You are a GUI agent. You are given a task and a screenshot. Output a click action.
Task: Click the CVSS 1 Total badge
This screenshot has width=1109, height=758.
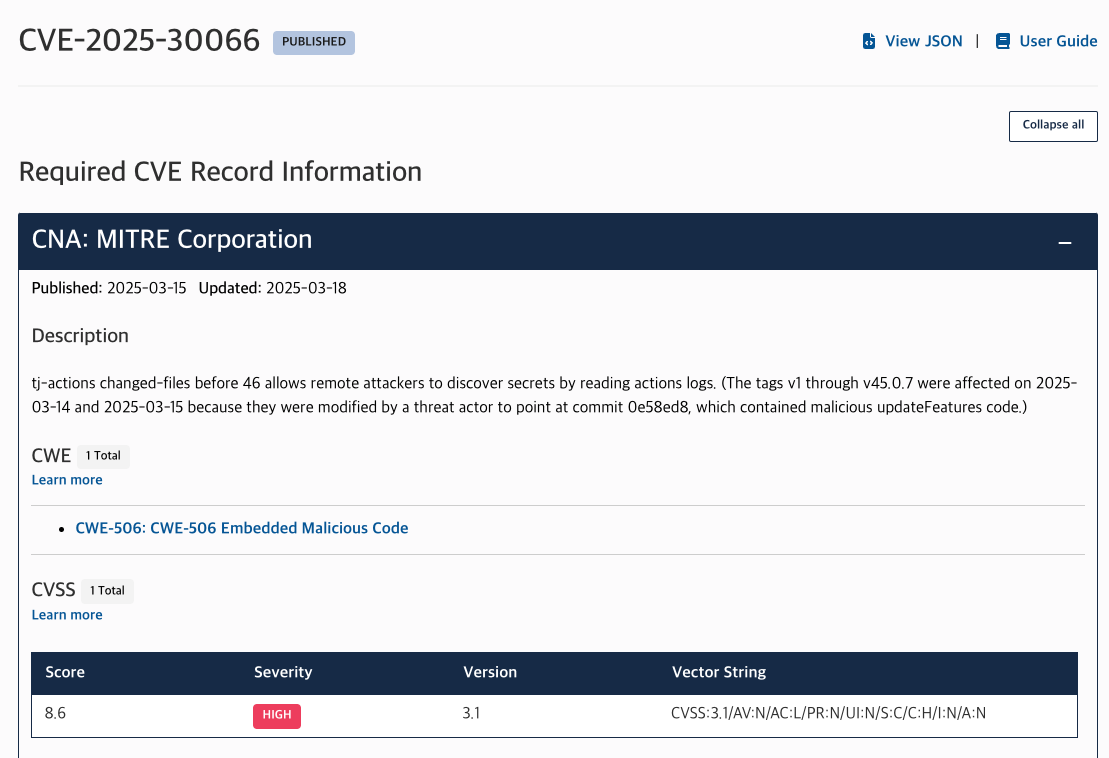108,590
